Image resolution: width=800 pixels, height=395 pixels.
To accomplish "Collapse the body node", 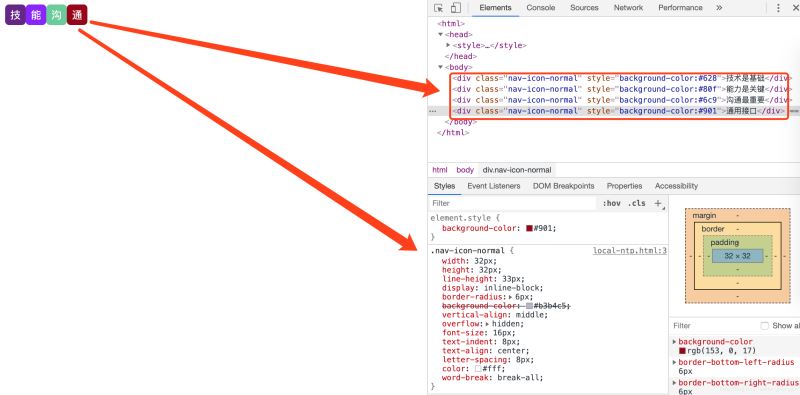I will pyautogui.click(x=440, y=67).
